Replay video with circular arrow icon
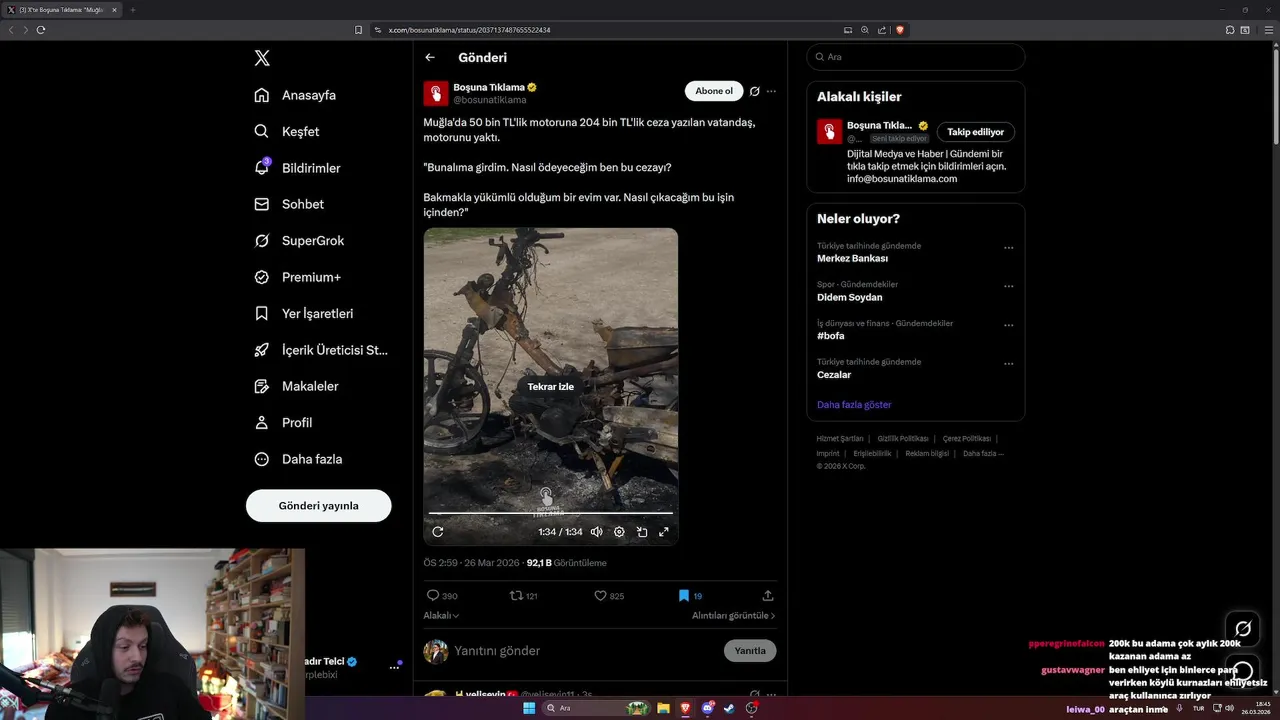Screen dimensions: 1280x720 (x=437, y=532)
